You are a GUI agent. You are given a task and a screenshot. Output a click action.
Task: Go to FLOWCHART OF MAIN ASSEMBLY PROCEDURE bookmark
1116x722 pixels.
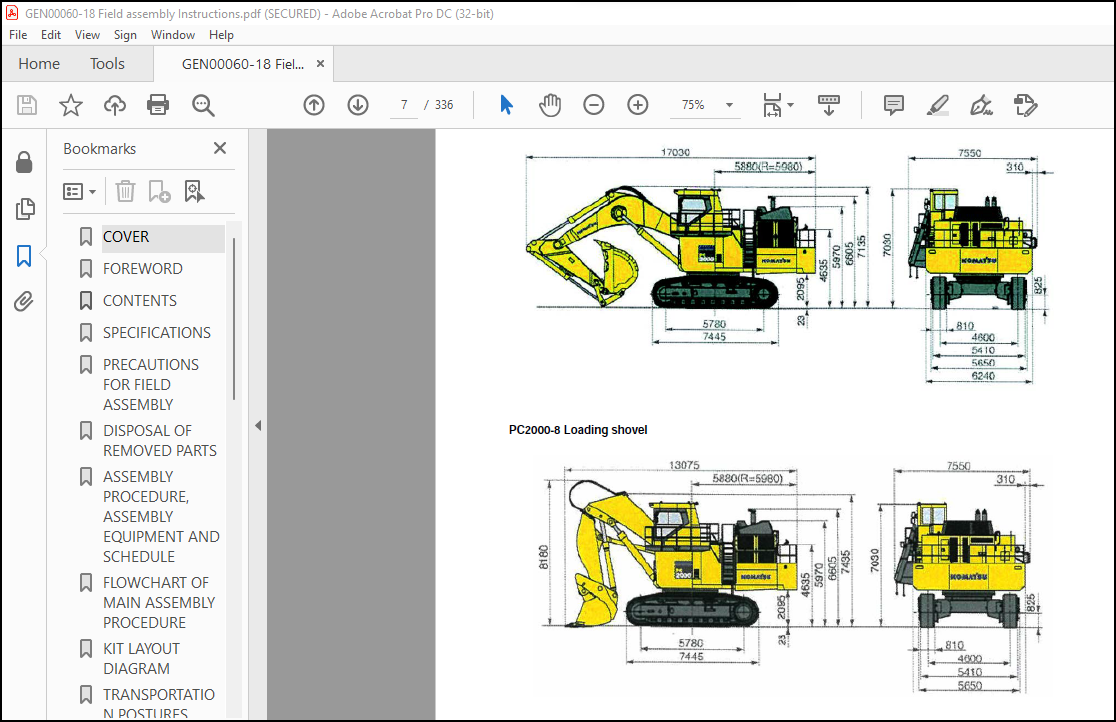159,602
